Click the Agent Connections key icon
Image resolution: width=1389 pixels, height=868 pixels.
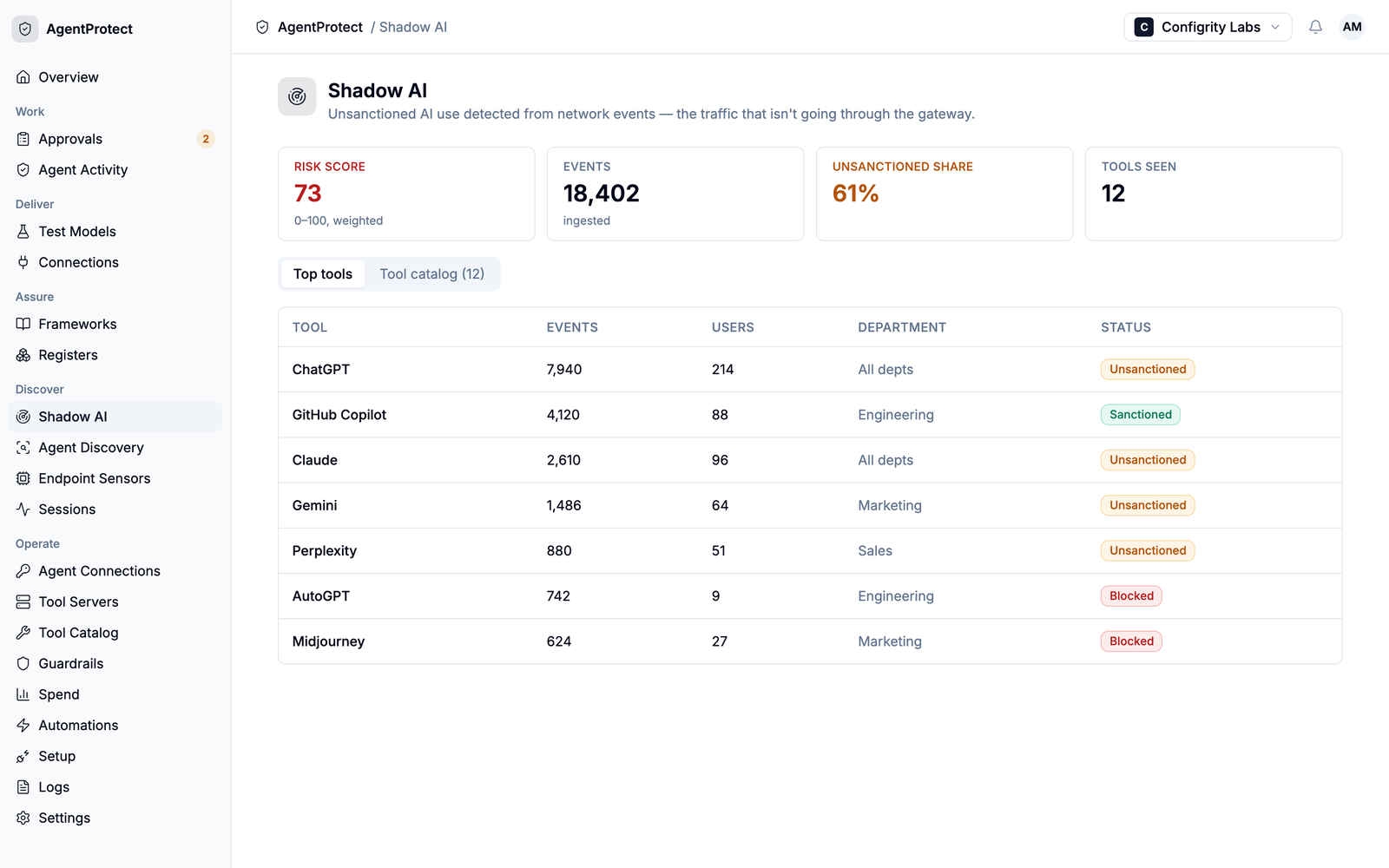23,571
